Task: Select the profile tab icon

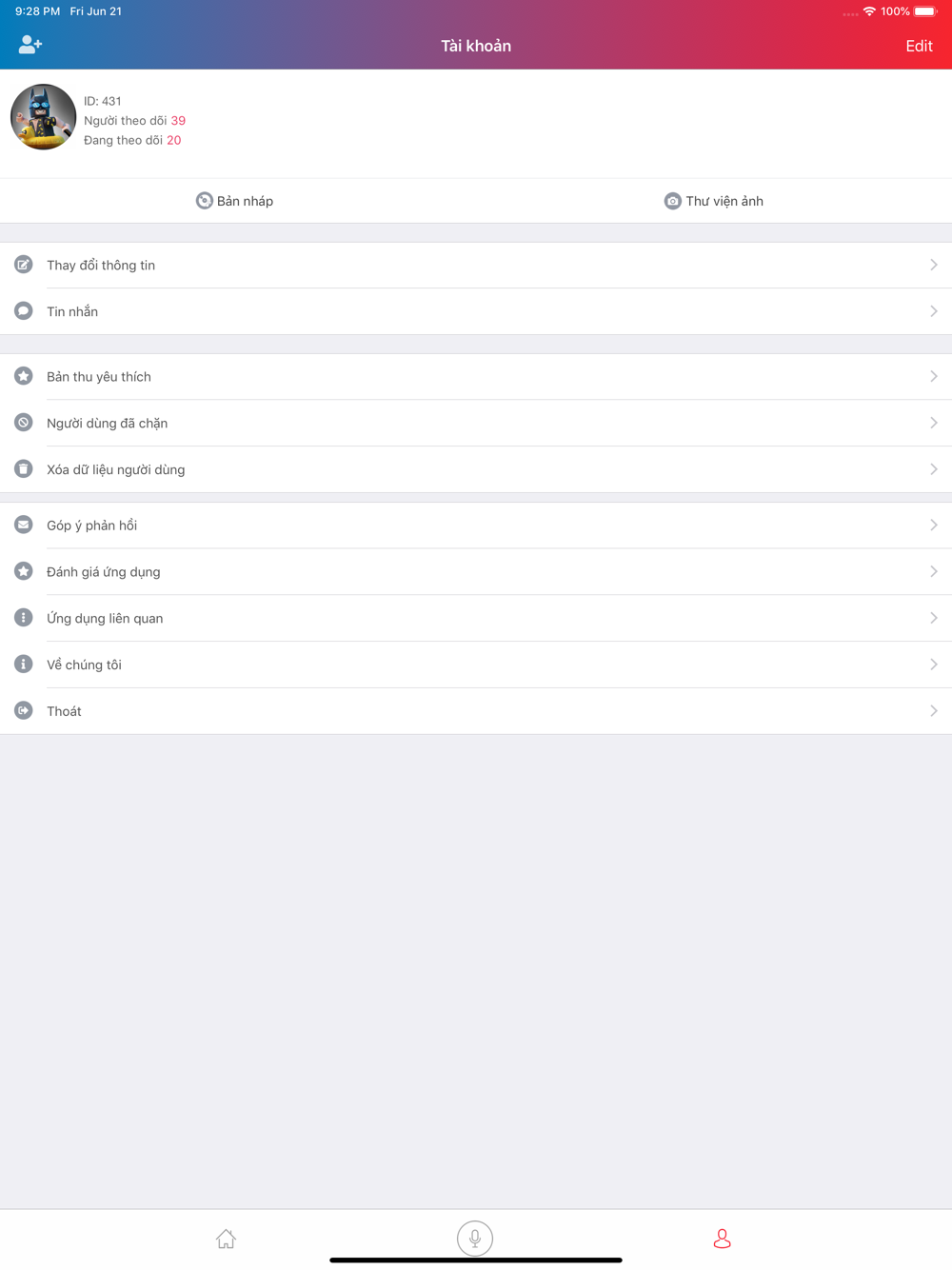Action: (723, 1239)
